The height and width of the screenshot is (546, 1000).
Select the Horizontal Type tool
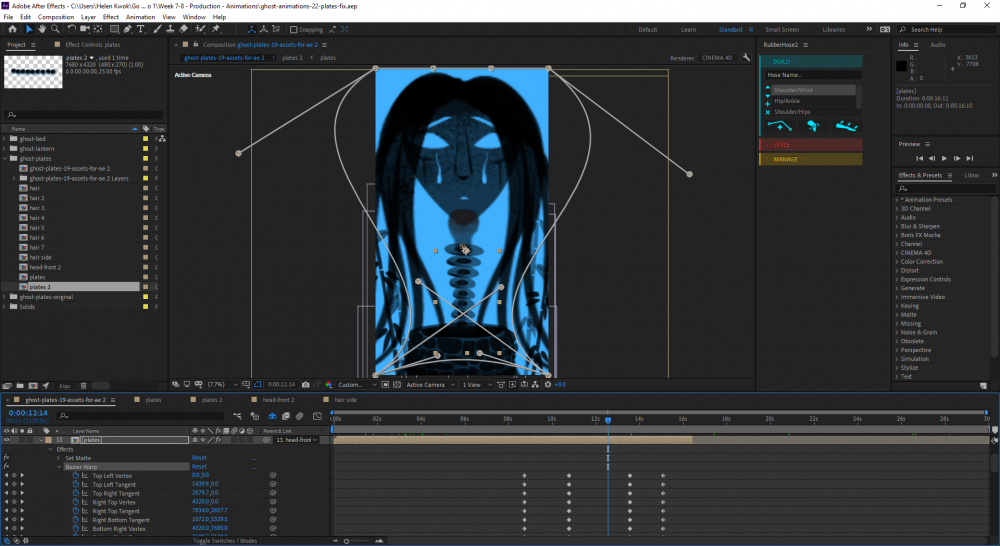click(141, 29)
